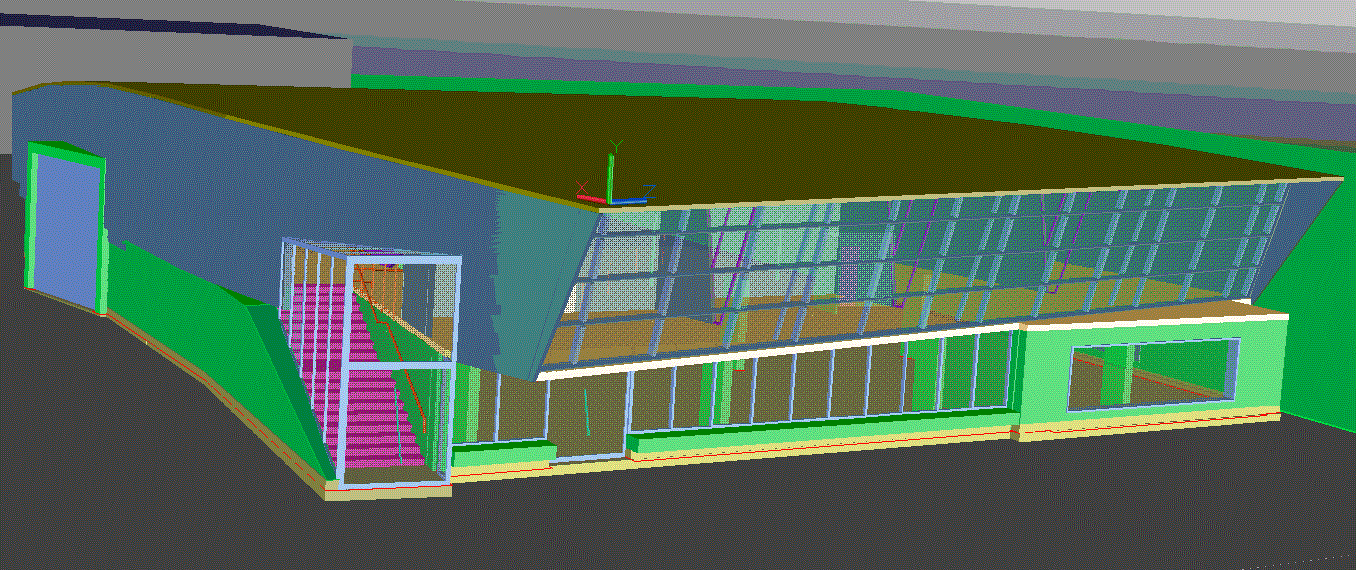Screen dimensions: 1356x570
Task: Select the dark ground plane in the foreground
Action: (x=700, y=520)
